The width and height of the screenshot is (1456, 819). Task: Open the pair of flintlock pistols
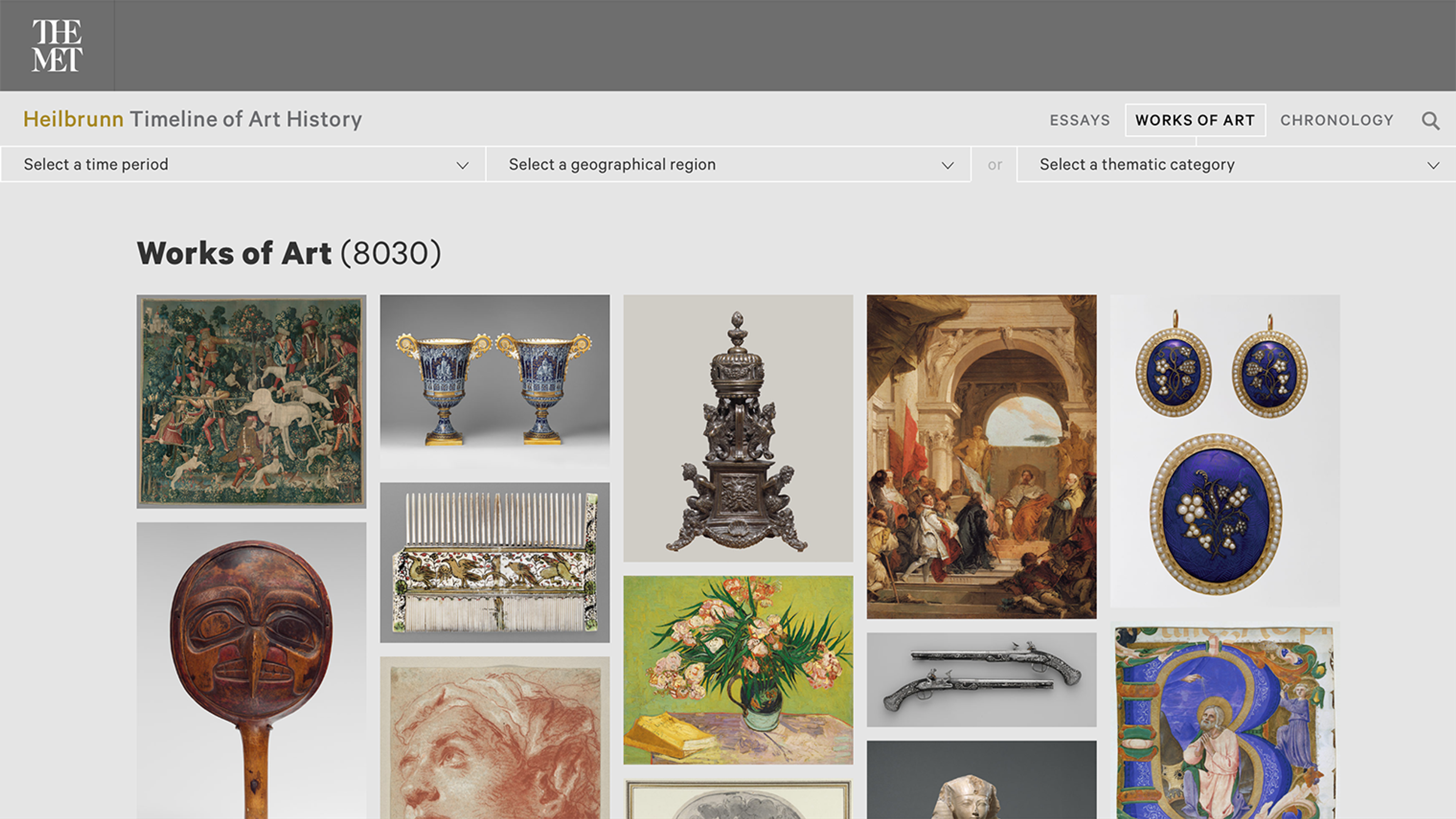click(x=981, y=679)
